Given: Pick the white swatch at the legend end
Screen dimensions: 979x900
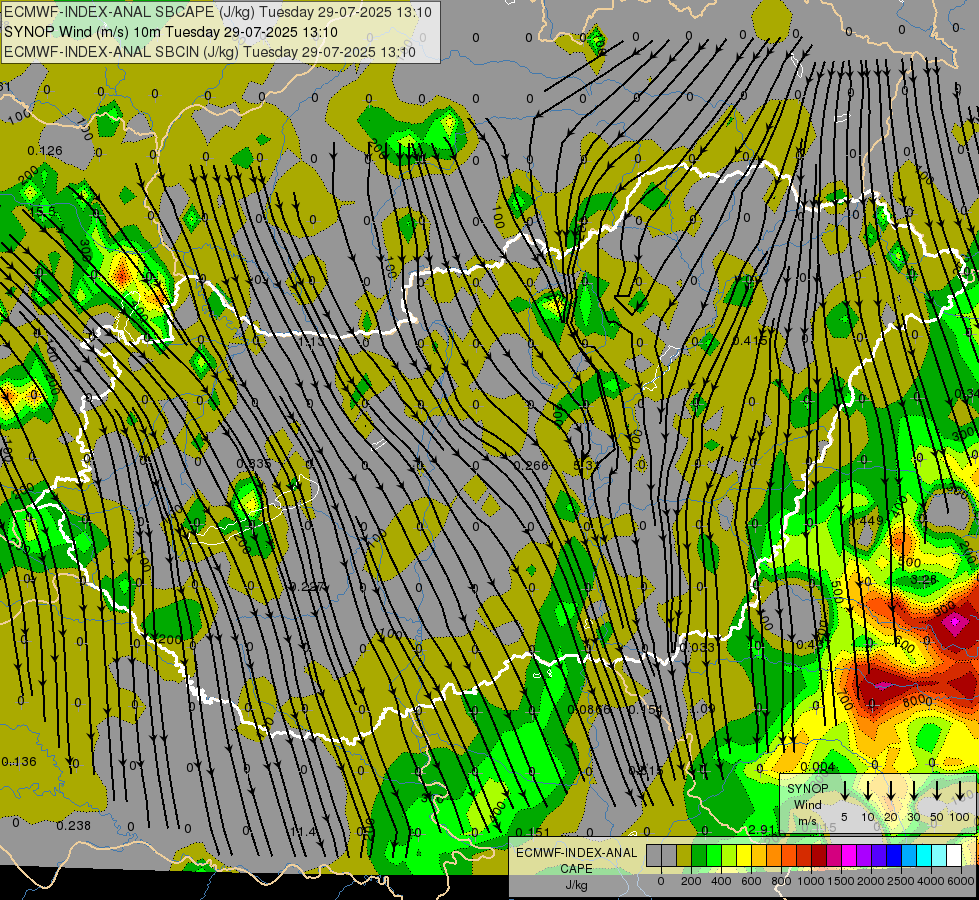Looking at the screenshot, I should coord(953,856).
